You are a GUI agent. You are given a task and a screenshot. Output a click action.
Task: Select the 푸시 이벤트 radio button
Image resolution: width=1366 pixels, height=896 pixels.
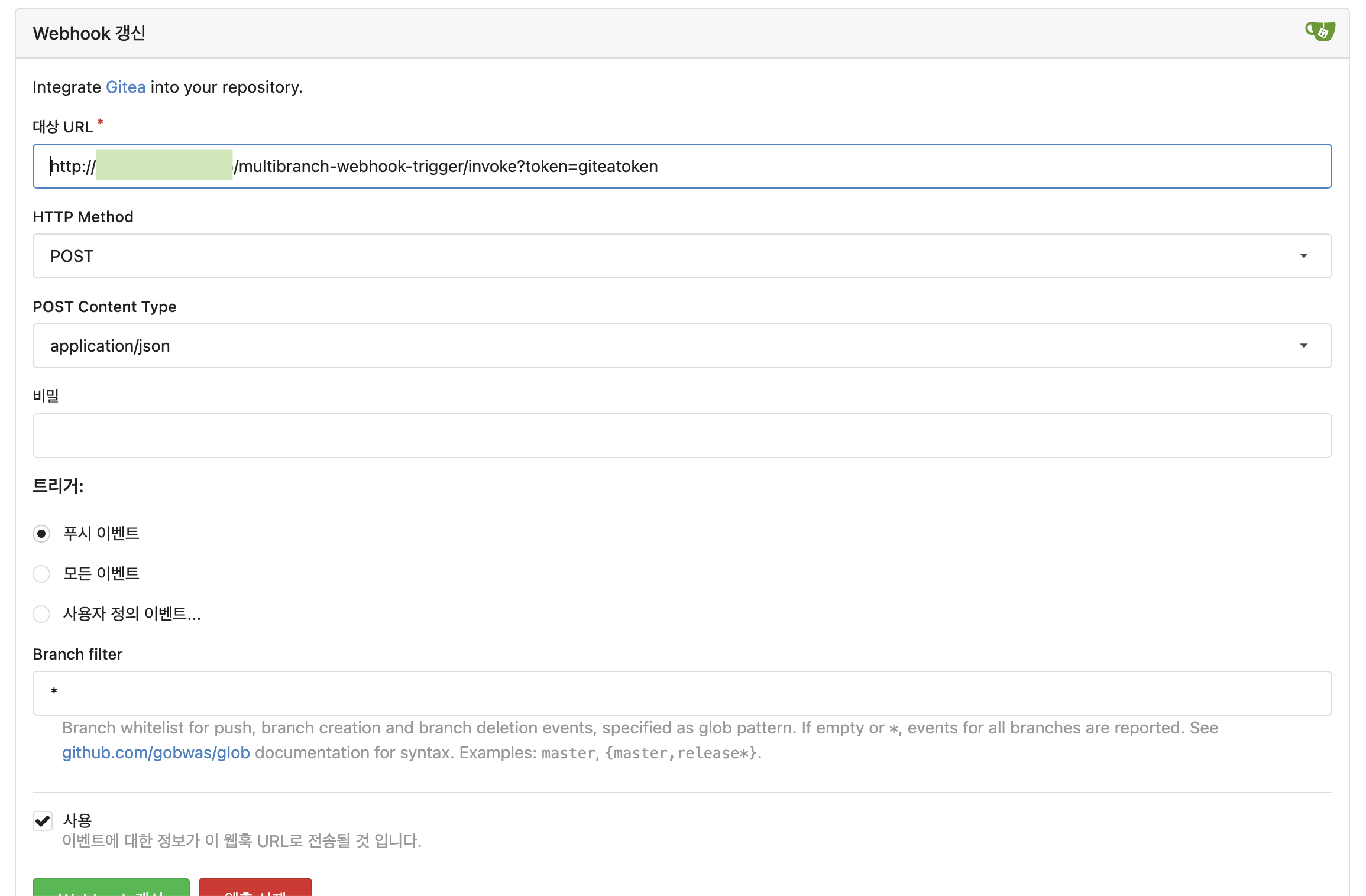point(41,534)
